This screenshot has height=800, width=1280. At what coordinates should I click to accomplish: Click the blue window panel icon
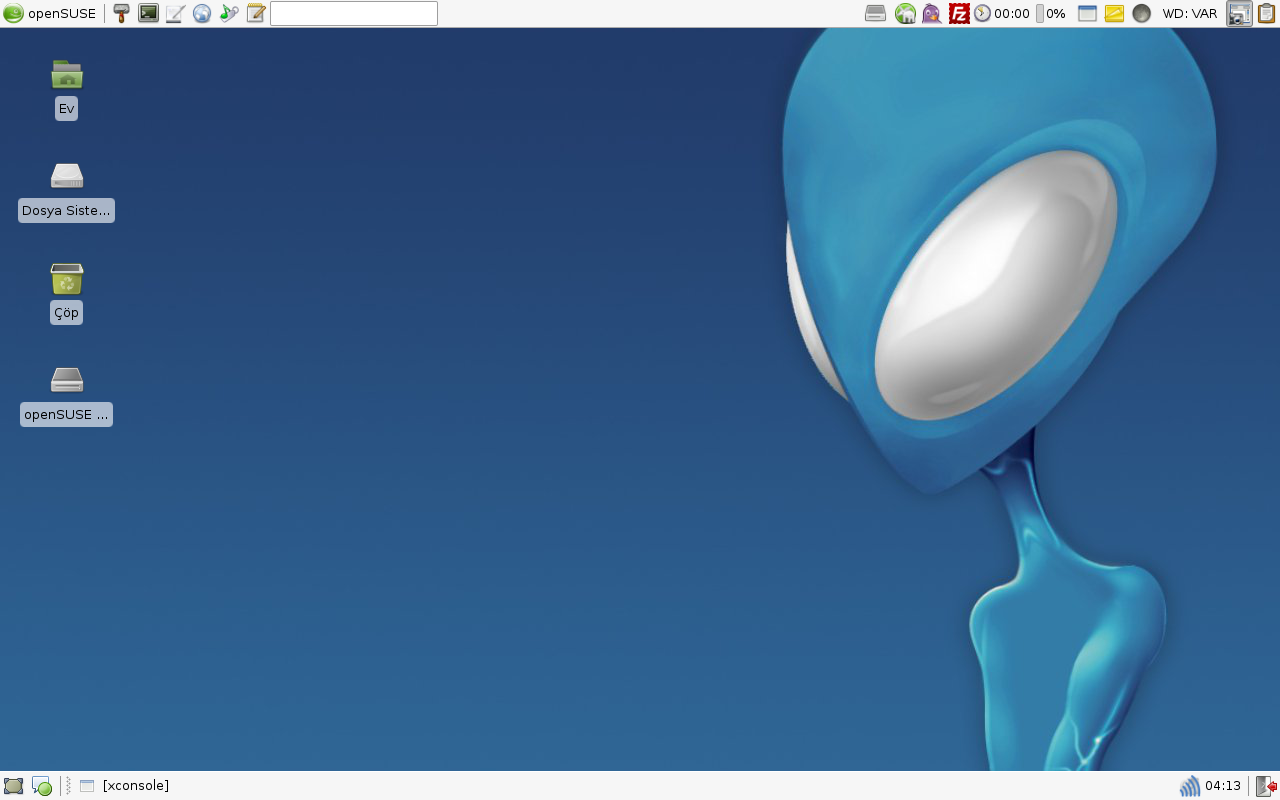click(1087, 14)
